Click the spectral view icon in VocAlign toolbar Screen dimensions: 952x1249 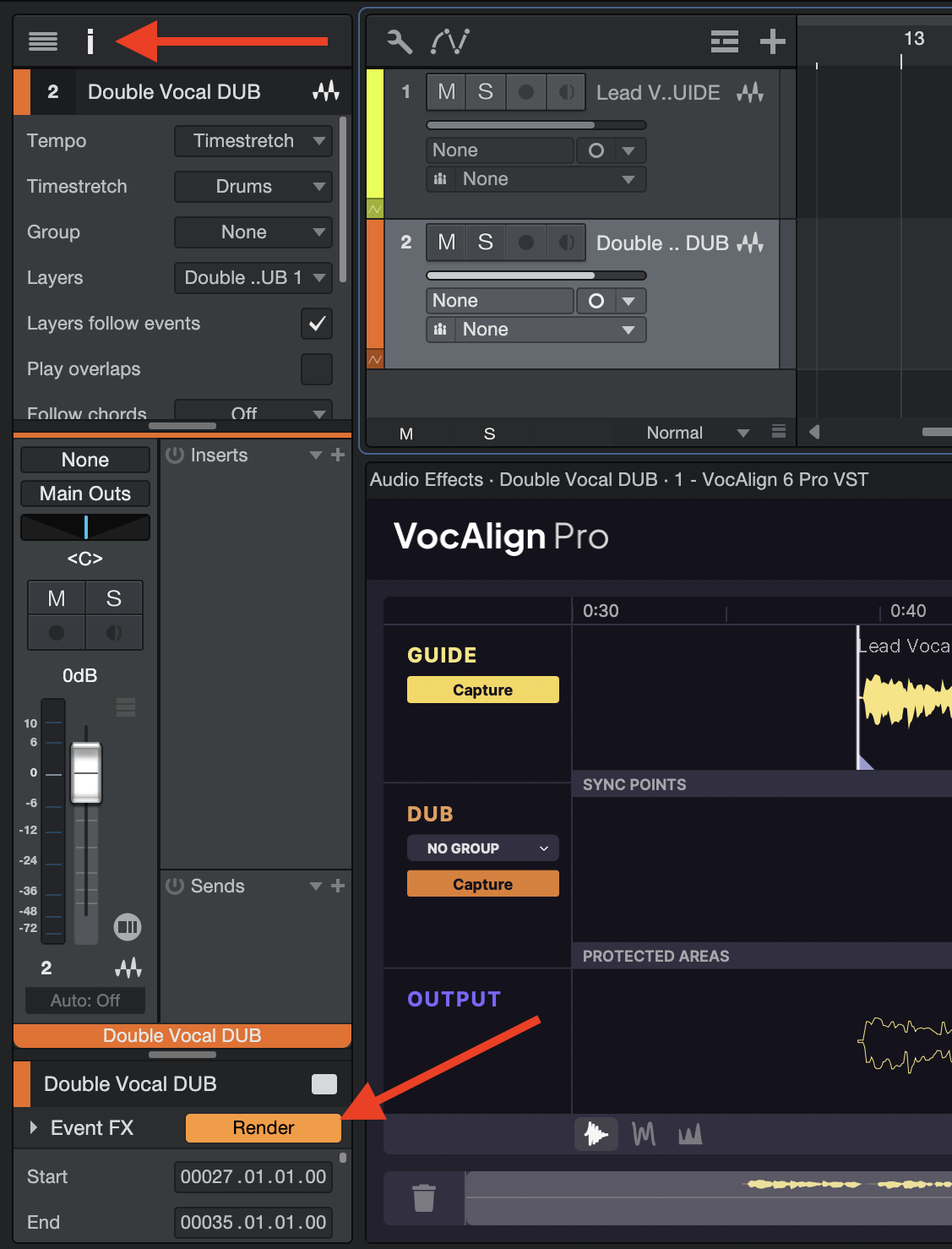[x=690, y=1134]
